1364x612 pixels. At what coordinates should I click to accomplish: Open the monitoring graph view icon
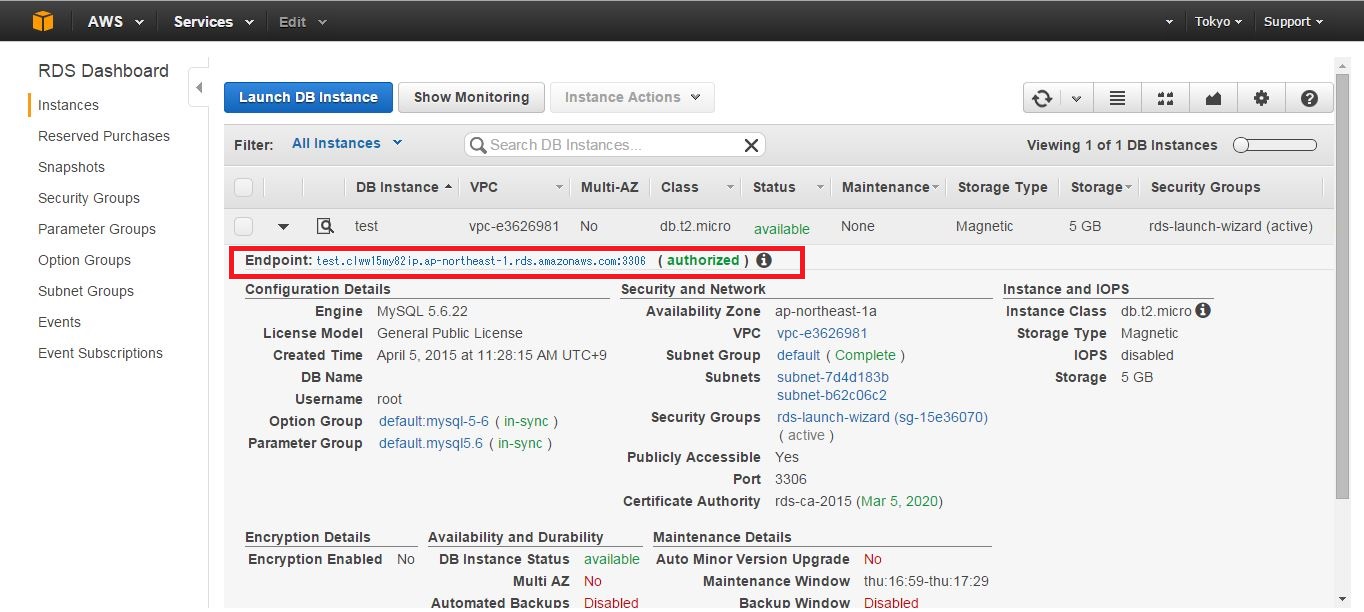[x=1213, y=98]
